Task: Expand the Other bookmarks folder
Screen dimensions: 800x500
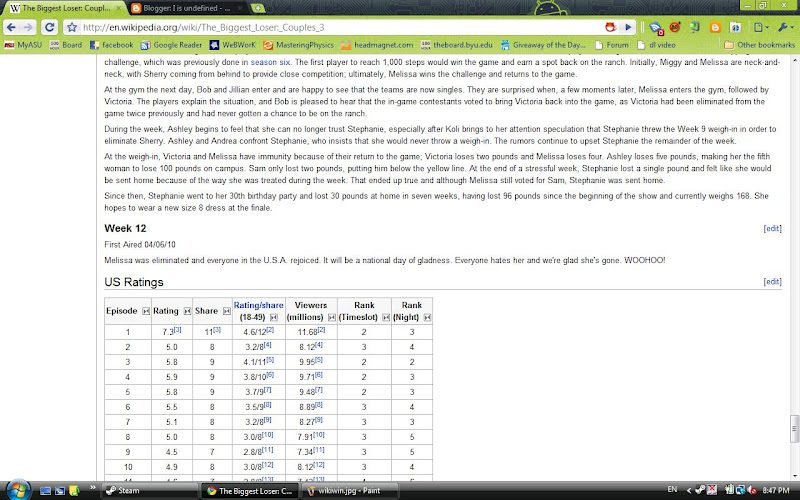Action: click(x=759, y=45)
